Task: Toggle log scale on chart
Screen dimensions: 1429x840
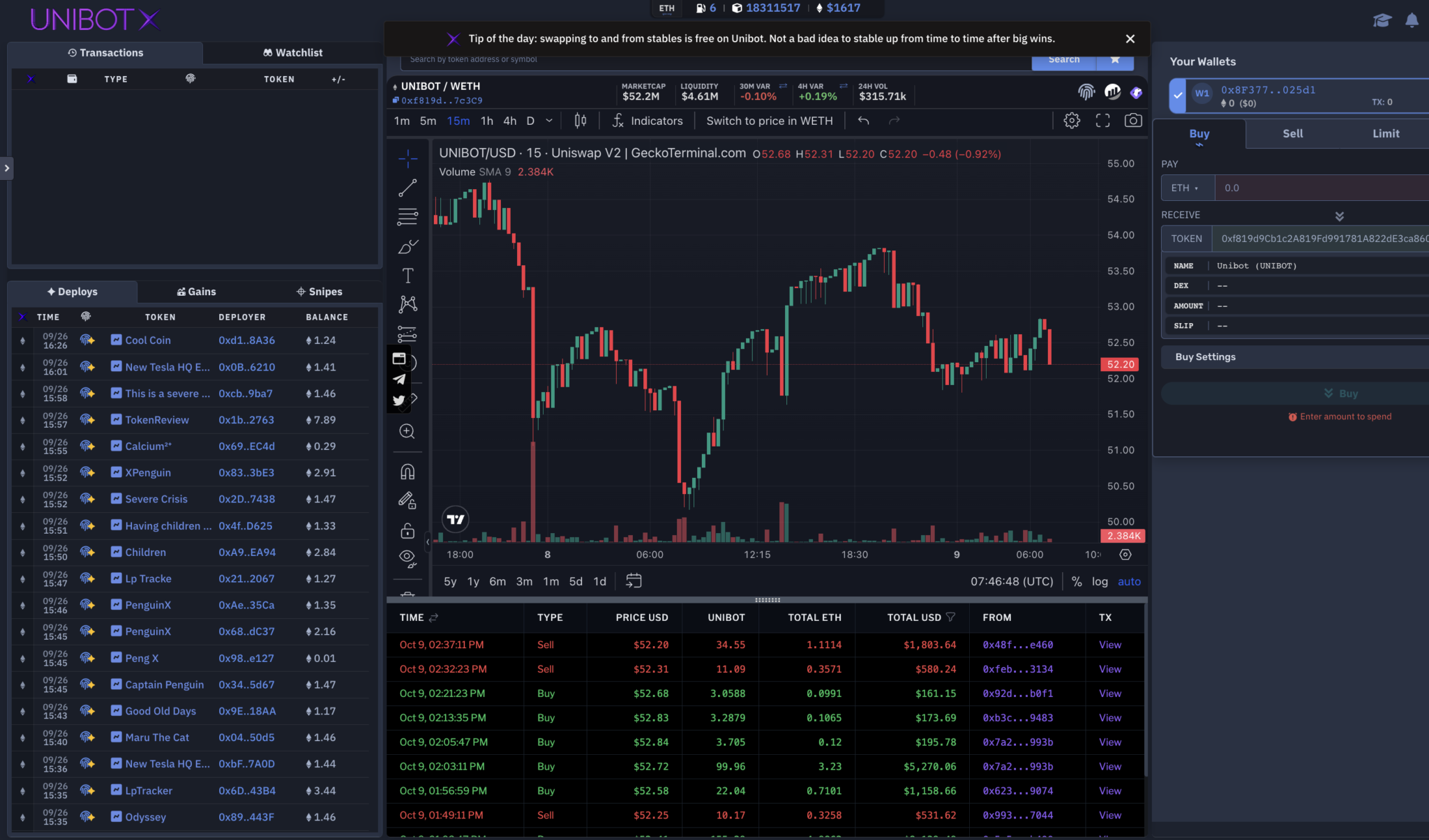Action: click(x=1100, y=581)
